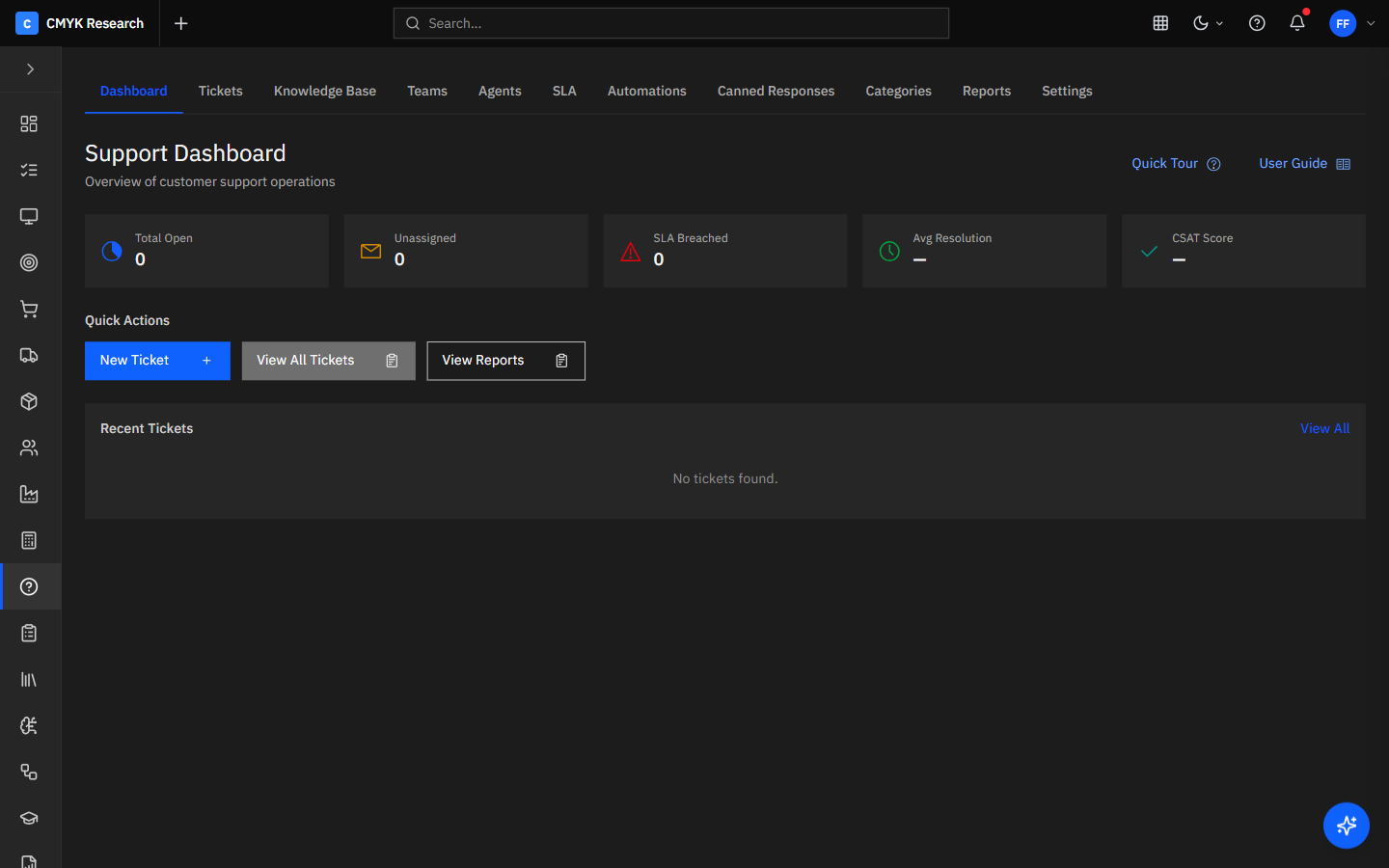Open the target icon in sidebar
This screenshot has height=868, width=1389.
(x=29, y=262)
